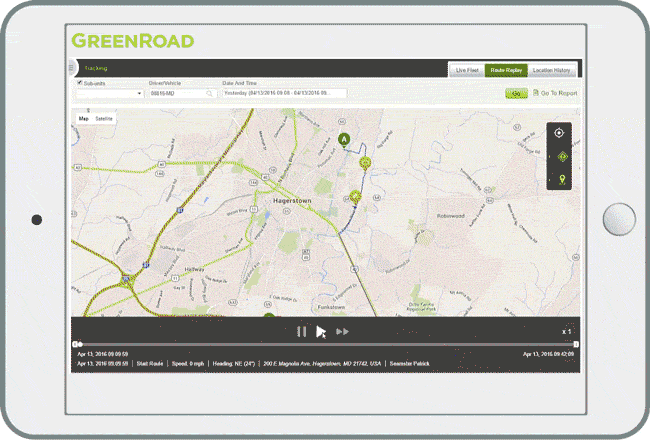This screenshot has height=440, width=650.
Task: Select the Map view button
Action: point(84,118)
